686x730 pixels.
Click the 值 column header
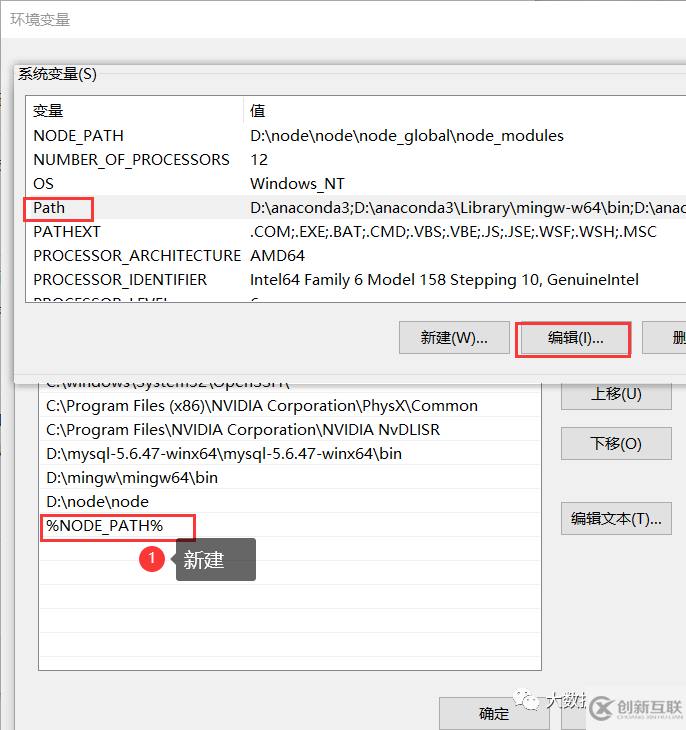[x=464, y=111]
